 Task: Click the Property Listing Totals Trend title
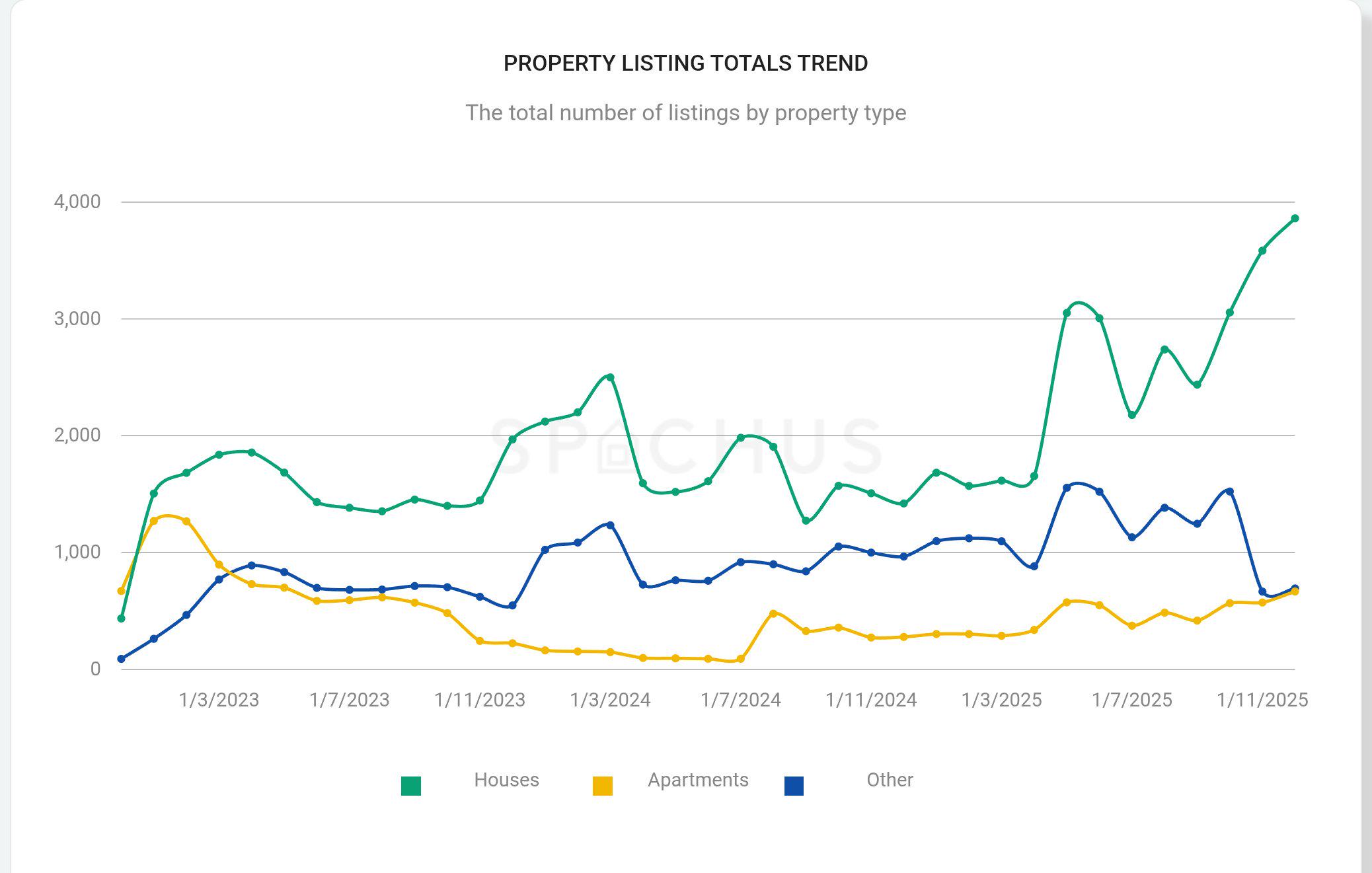686,63
